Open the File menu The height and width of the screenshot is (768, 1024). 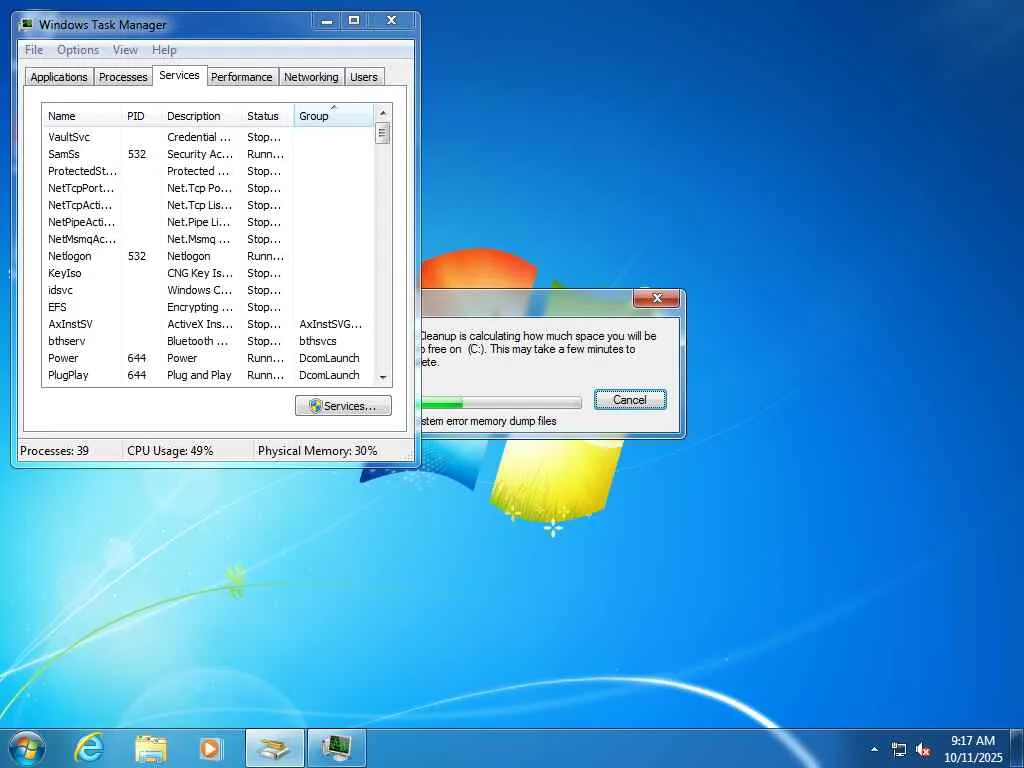(34, 50)
